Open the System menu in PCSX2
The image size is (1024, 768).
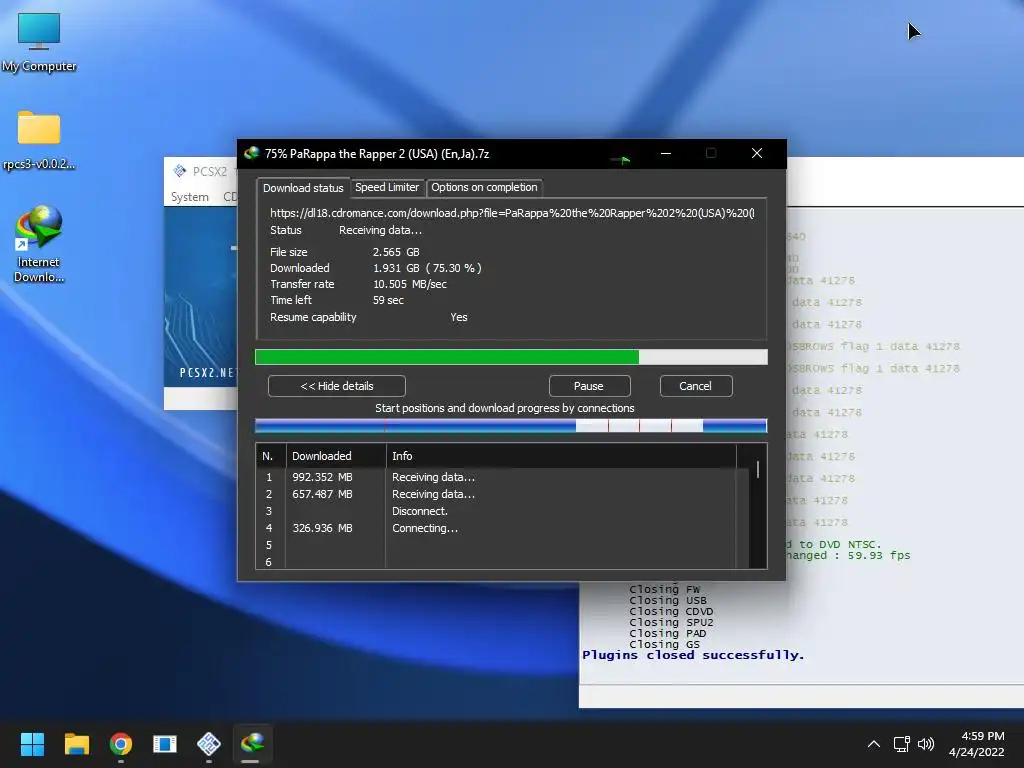coord(190,197)
